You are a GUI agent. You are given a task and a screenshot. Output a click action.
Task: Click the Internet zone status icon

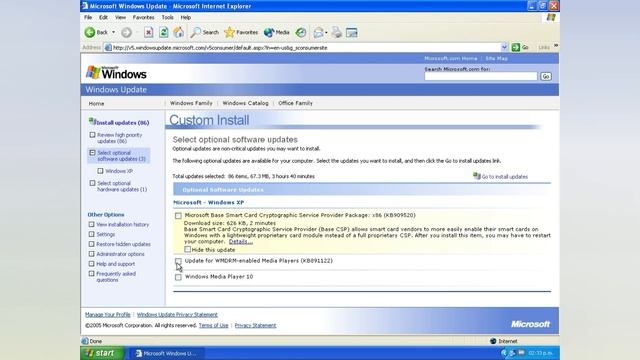click(x=493, y=341)
